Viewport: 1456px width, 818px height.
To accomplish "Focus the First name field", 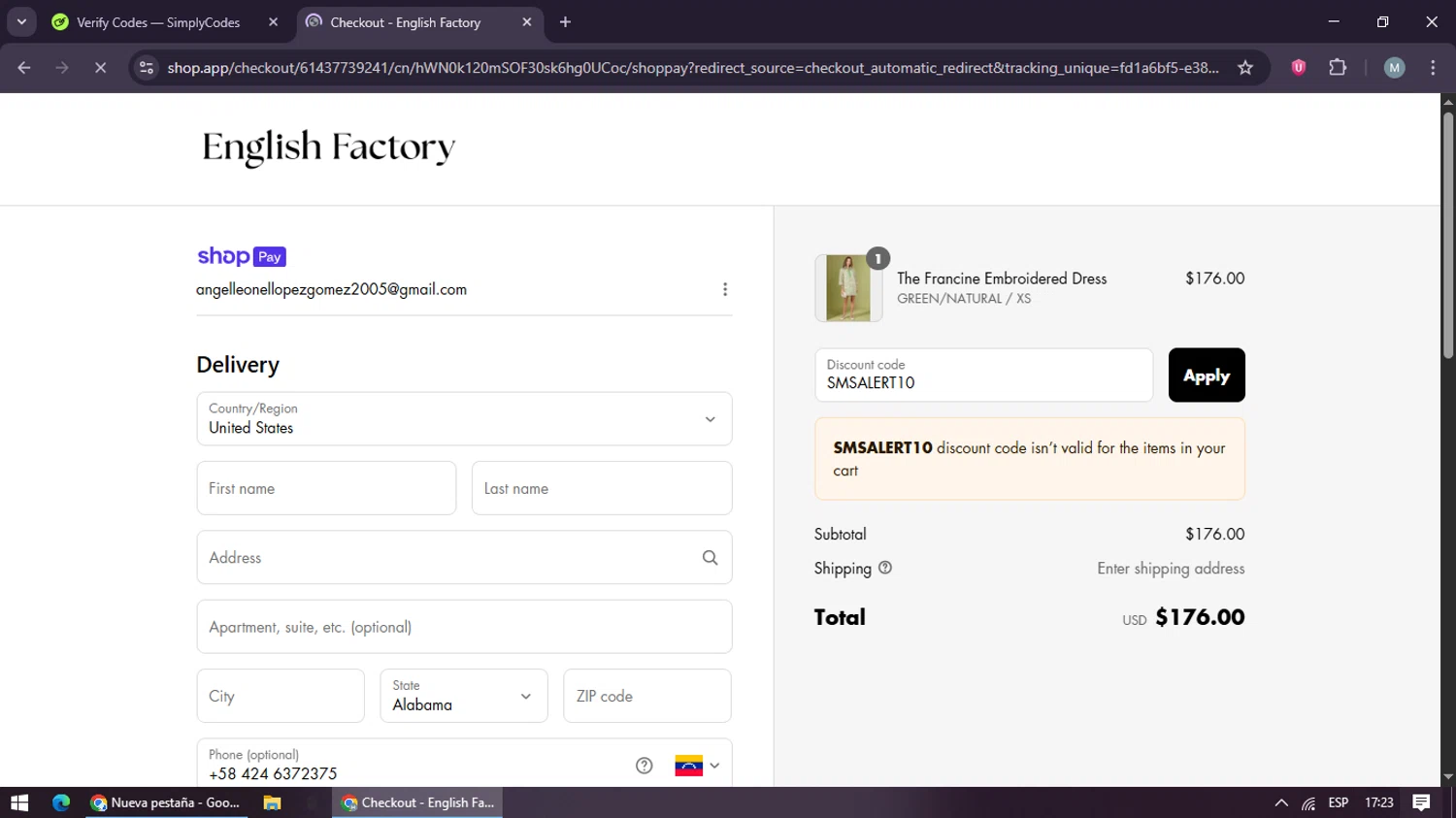I will [x=326, y=488].
